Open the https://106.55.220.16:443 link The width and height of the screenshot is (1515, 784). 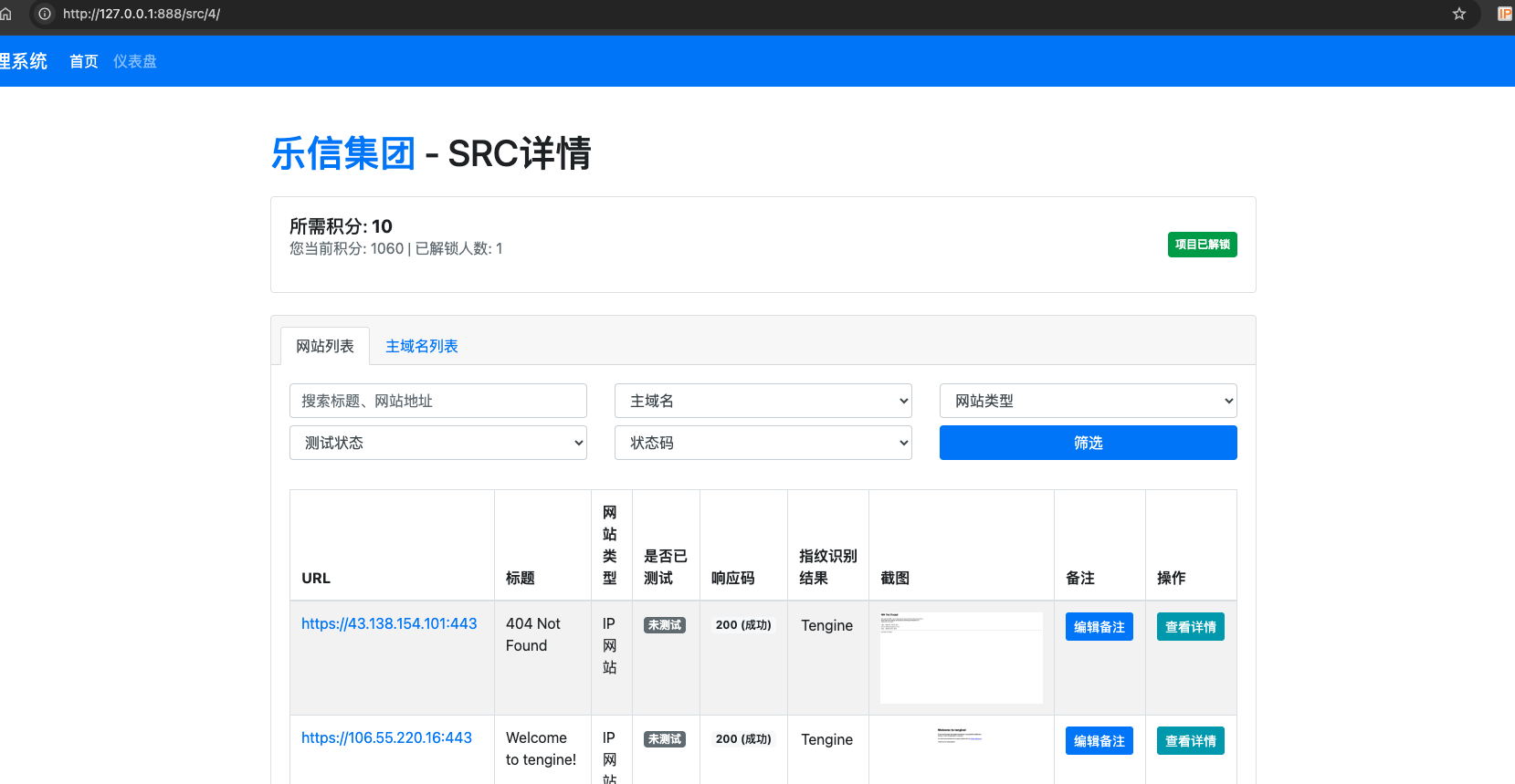point(386,737)
